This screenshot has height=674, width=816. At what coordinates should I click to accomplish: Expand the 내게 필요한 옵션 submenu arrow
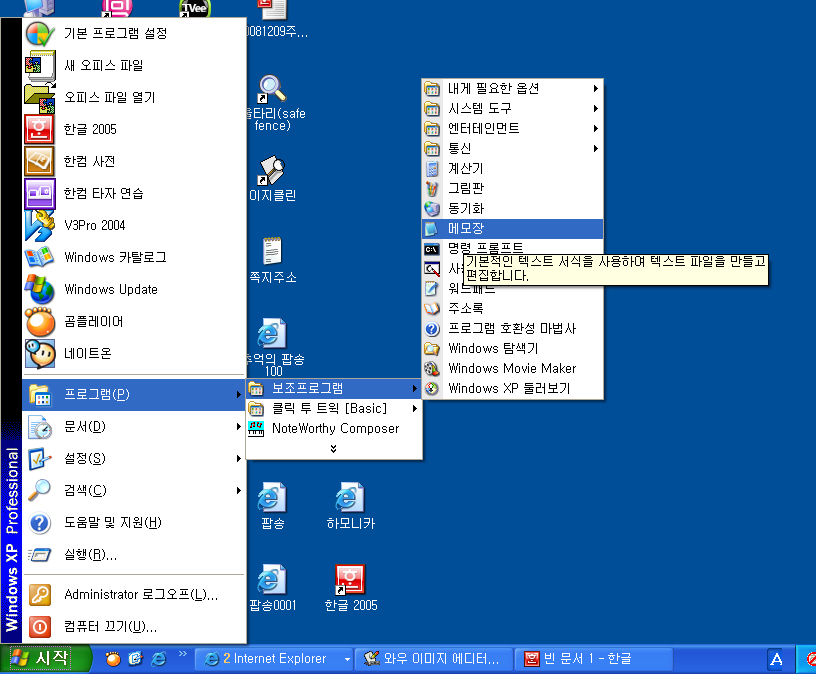(596, 88)
